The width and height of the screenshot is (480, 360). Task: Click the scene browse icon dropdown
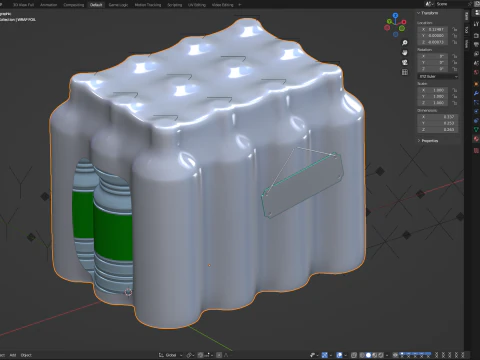tap(429, 4)
